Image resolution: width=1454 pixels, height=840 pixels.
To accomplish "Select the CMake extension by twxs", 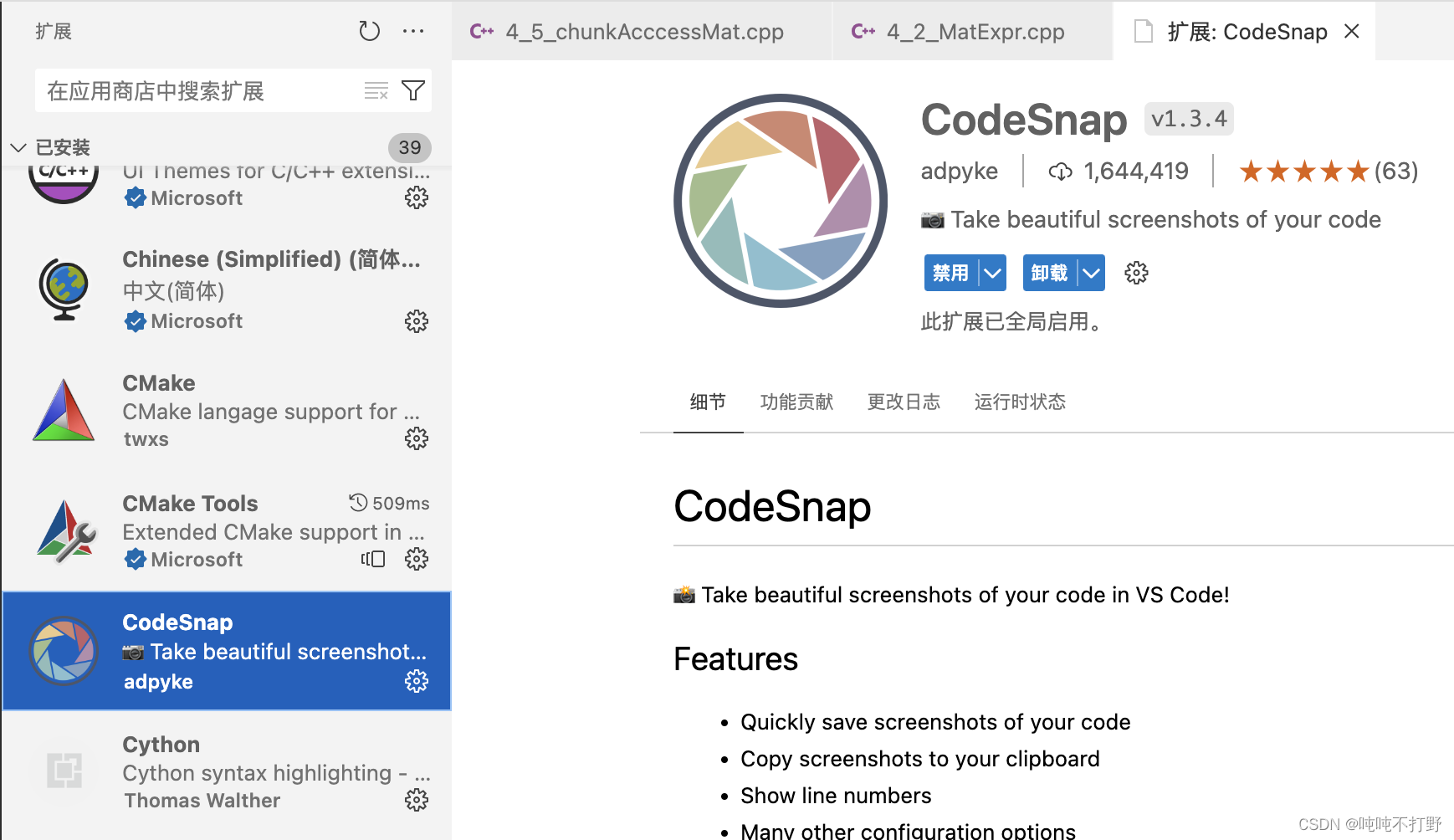I will pos(227,411).
